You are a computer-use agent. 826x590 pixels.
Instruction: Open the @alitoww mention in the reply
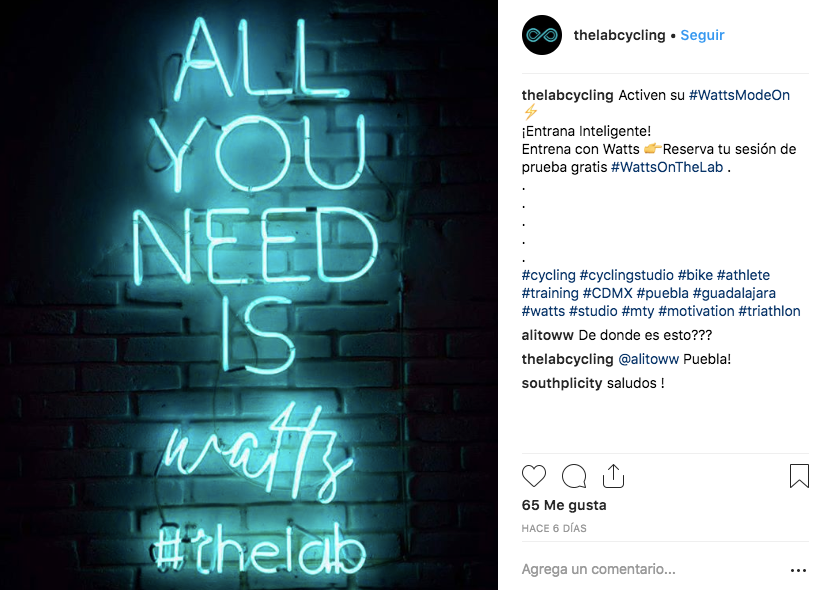650,359
